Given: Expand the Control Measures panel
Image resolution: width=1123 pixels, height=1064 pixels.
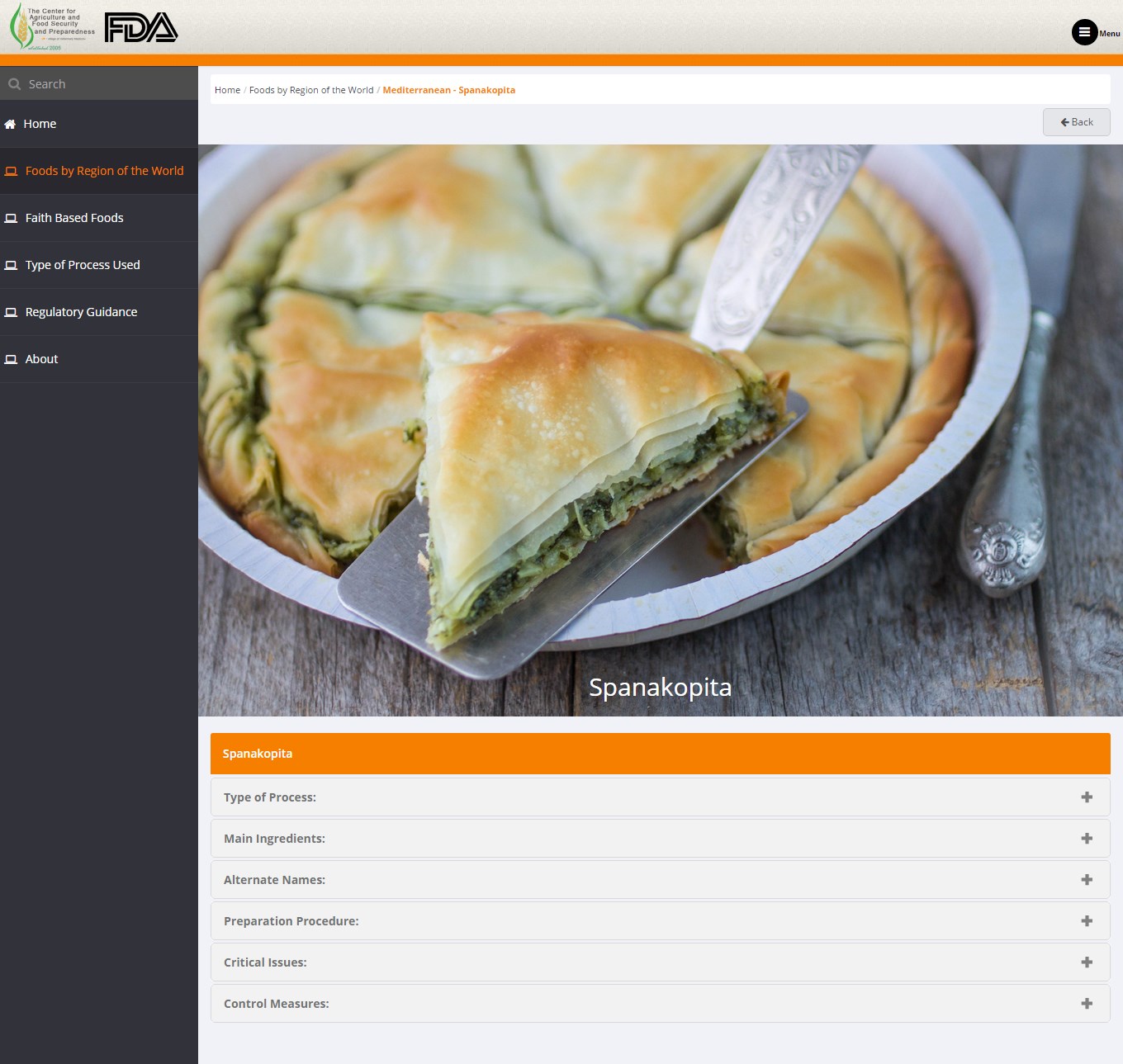Looking at the screenshot, I should [661, 1004].
